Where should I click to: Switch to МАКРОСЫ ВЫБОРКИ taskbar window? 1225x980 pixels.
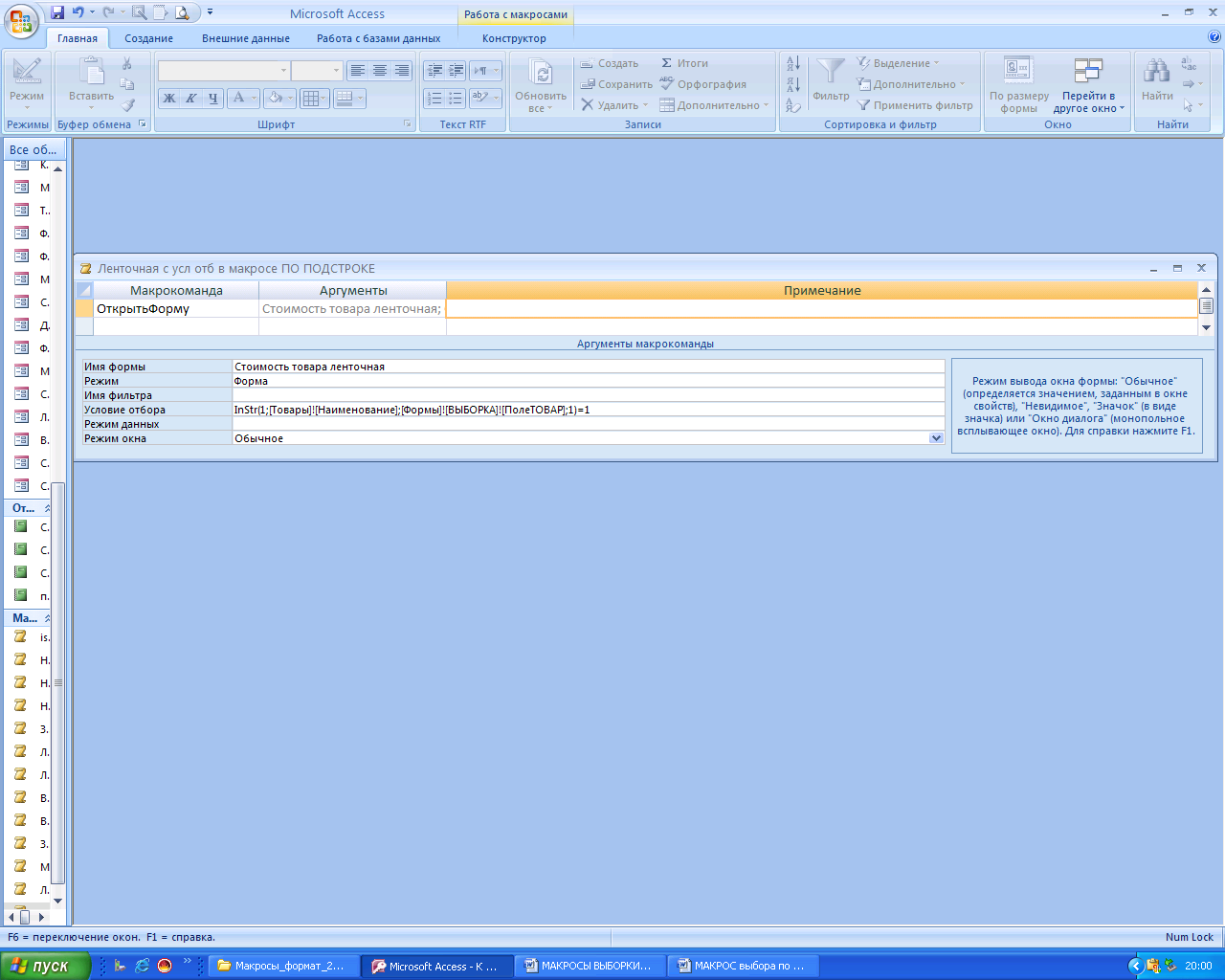tap(589, 966)
